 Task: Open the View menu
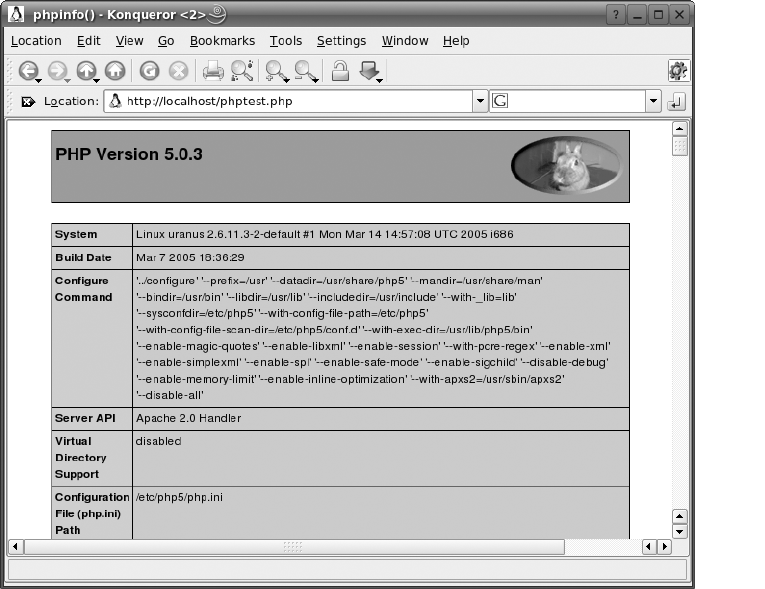point(129,41)
